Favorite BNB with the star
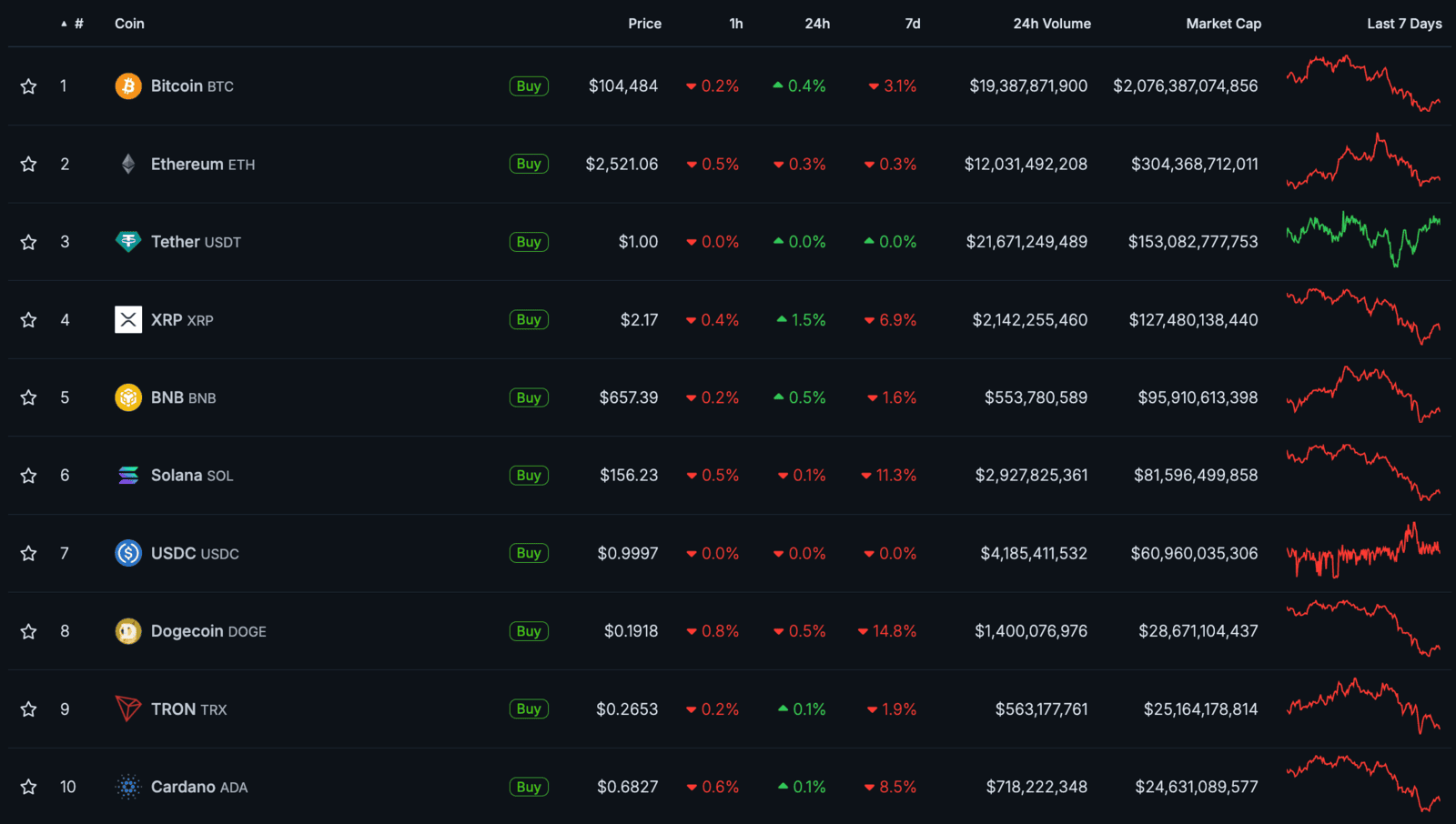This screenshot has height=824, width=1456. click(x=28, y=397)
